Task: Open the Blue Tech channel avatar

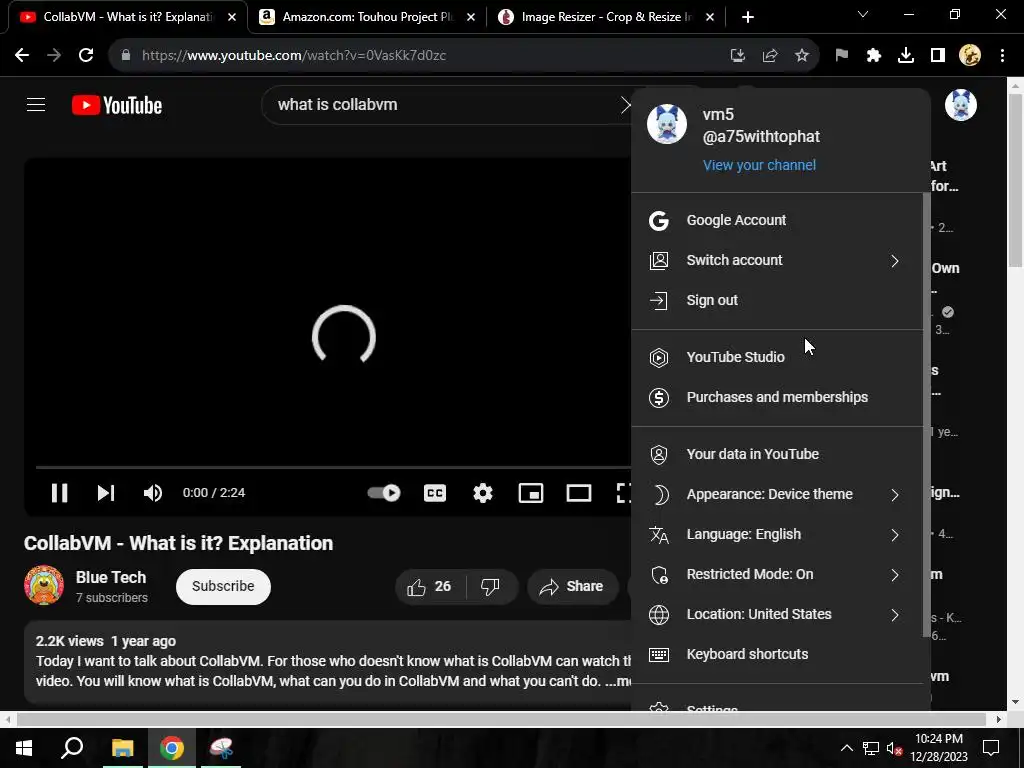Action: (x=44, y=585)
